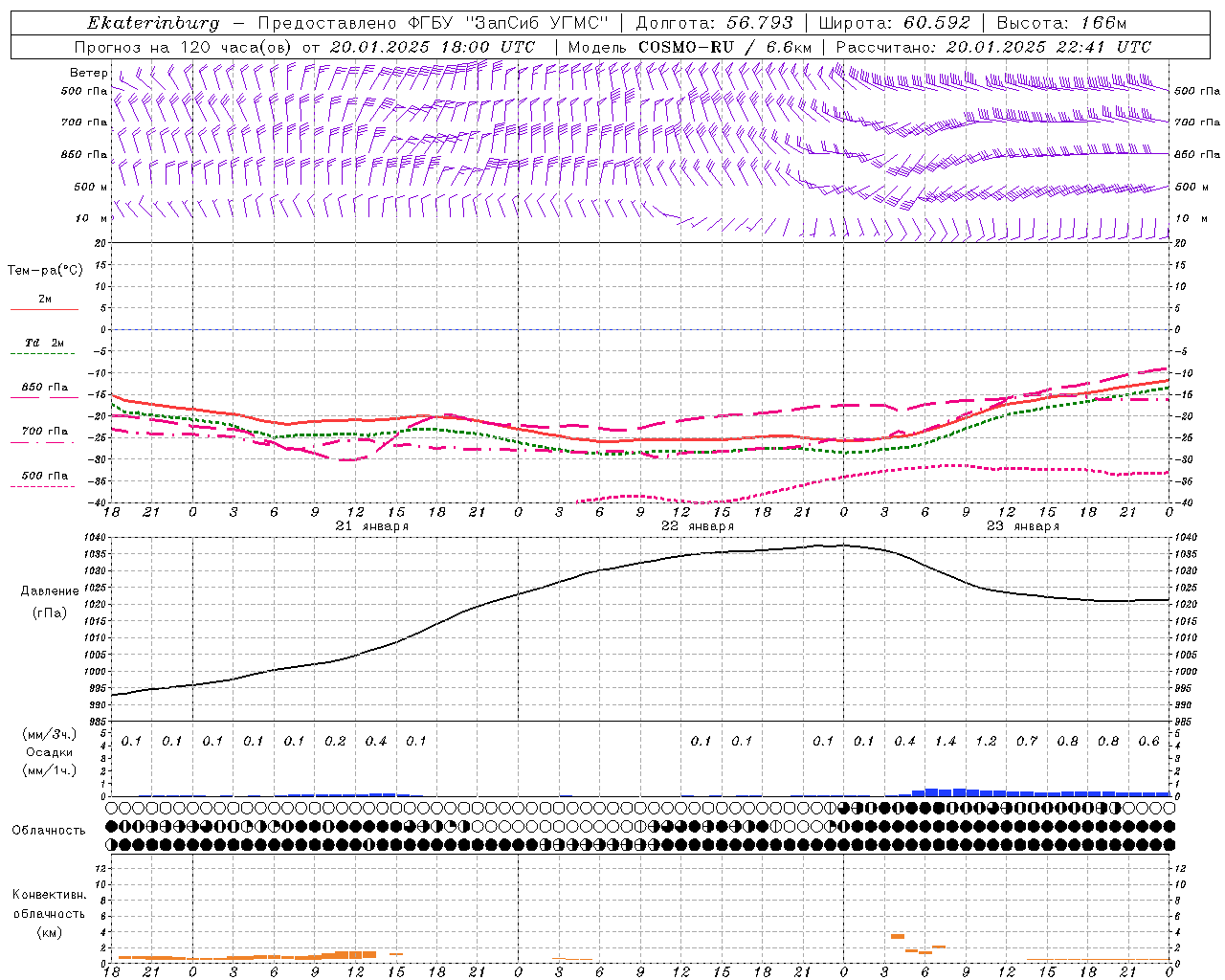Click the '(км)' unit under convective cloudiness
The image size is (1225, 980).
click(49, 932)
